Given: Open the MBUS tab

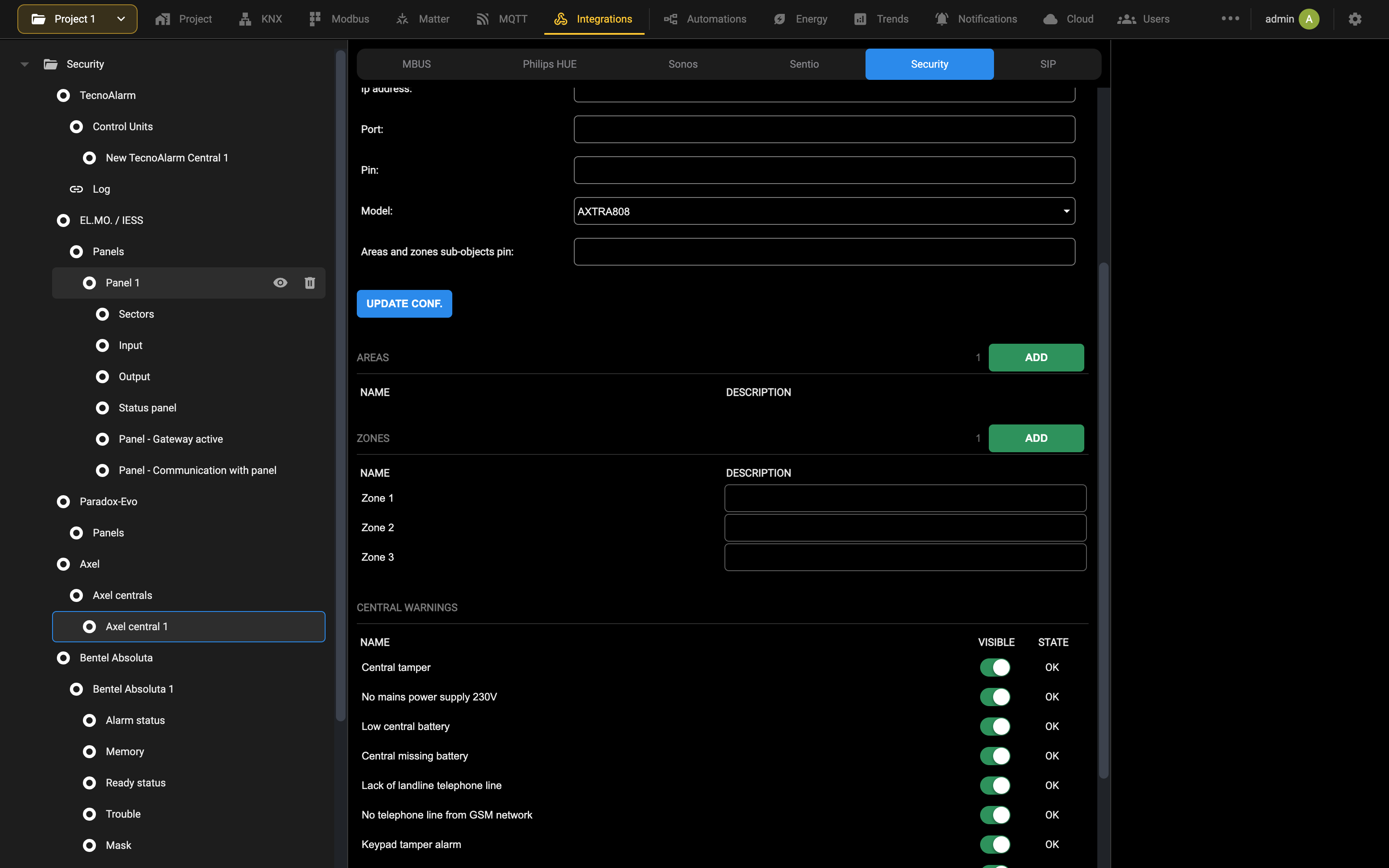Looking at the screenshot, I should [416, 64].
